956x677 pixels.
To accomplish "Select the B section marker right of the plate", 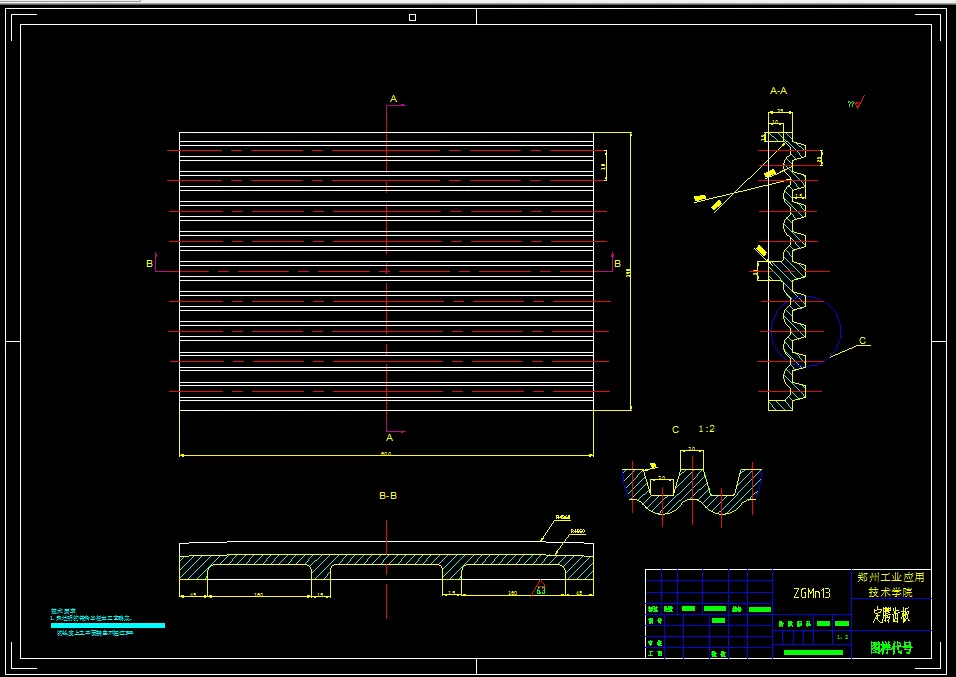I will (618, 263).
